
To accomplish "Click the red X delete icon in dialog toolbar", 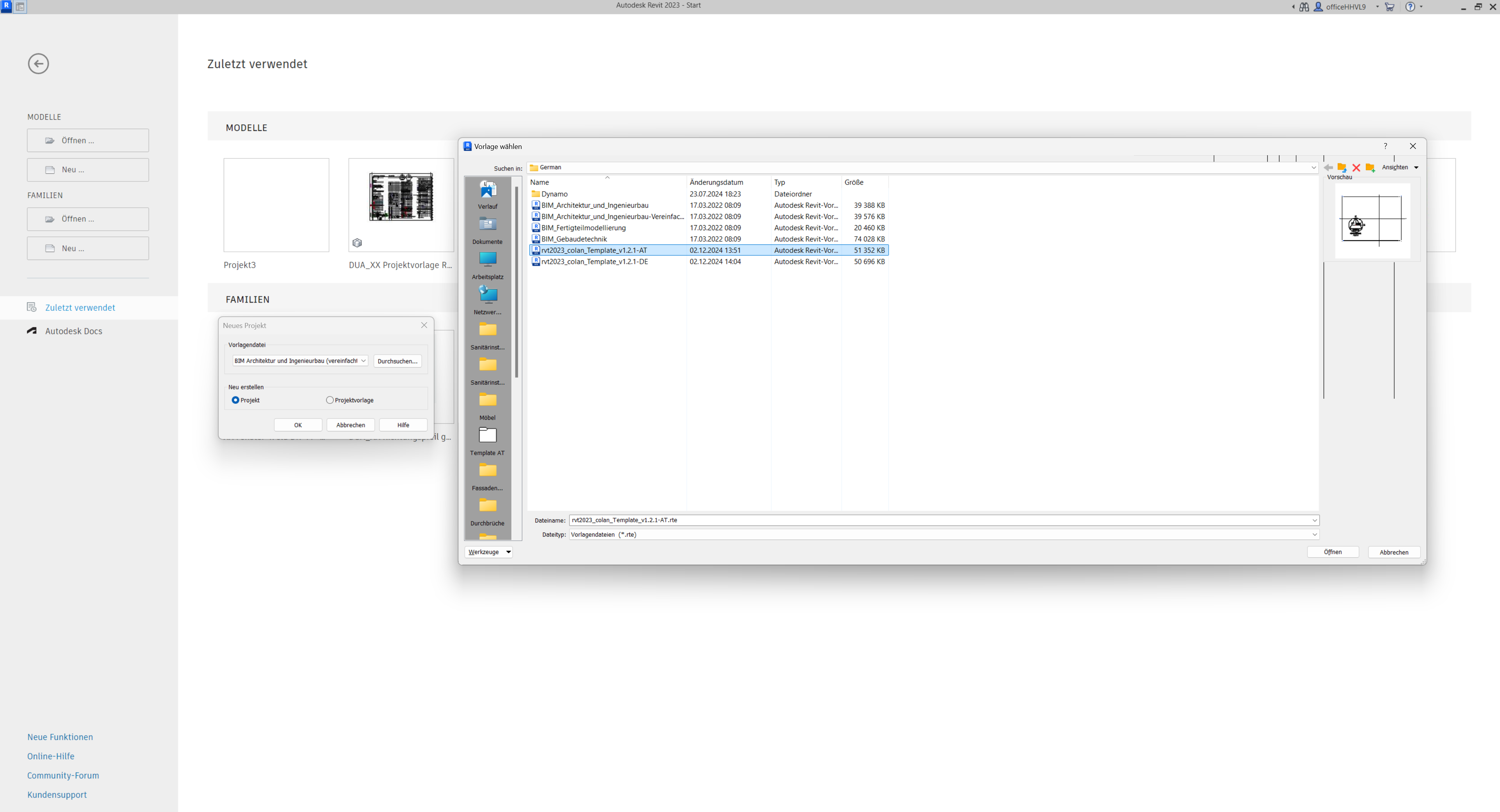I will [1356, 168].
